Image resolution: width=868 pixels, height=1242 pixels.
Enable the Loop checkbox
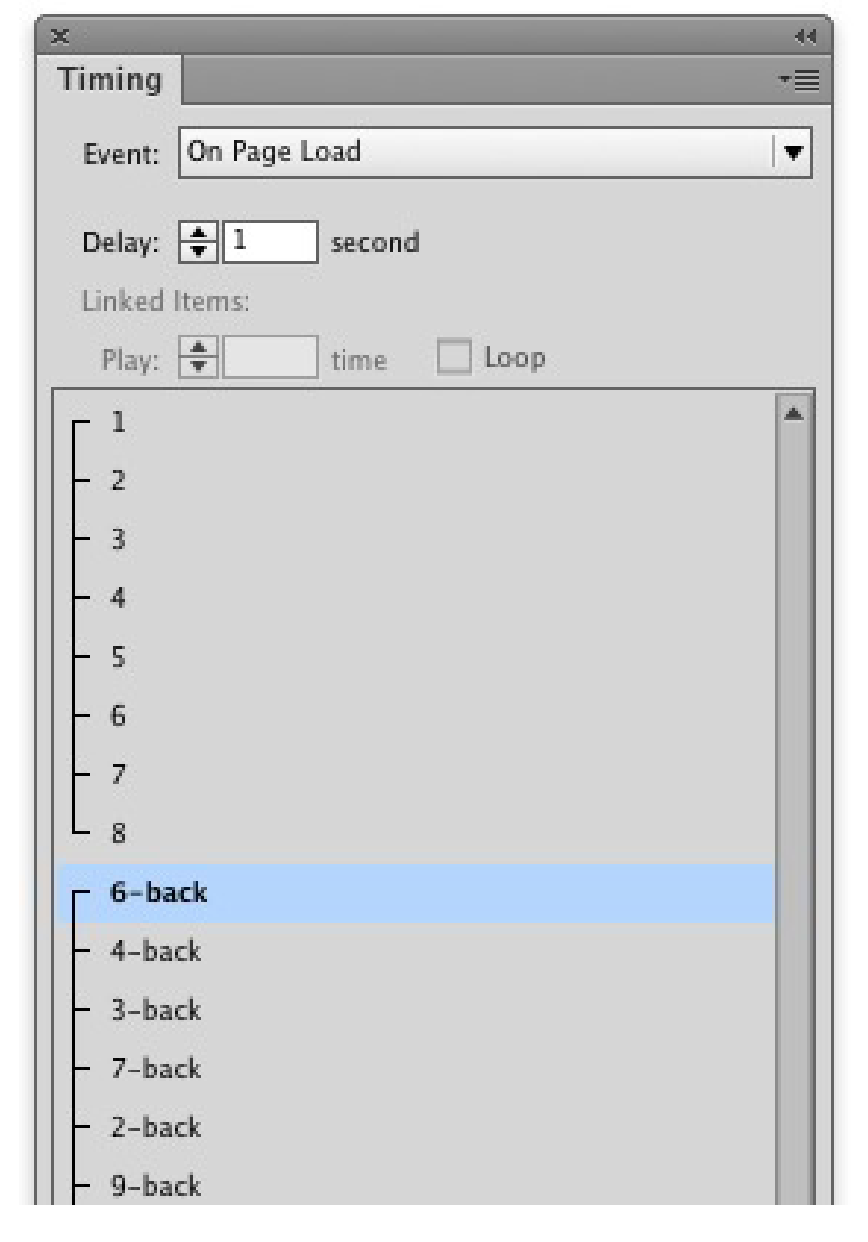[x=454, y=359]
